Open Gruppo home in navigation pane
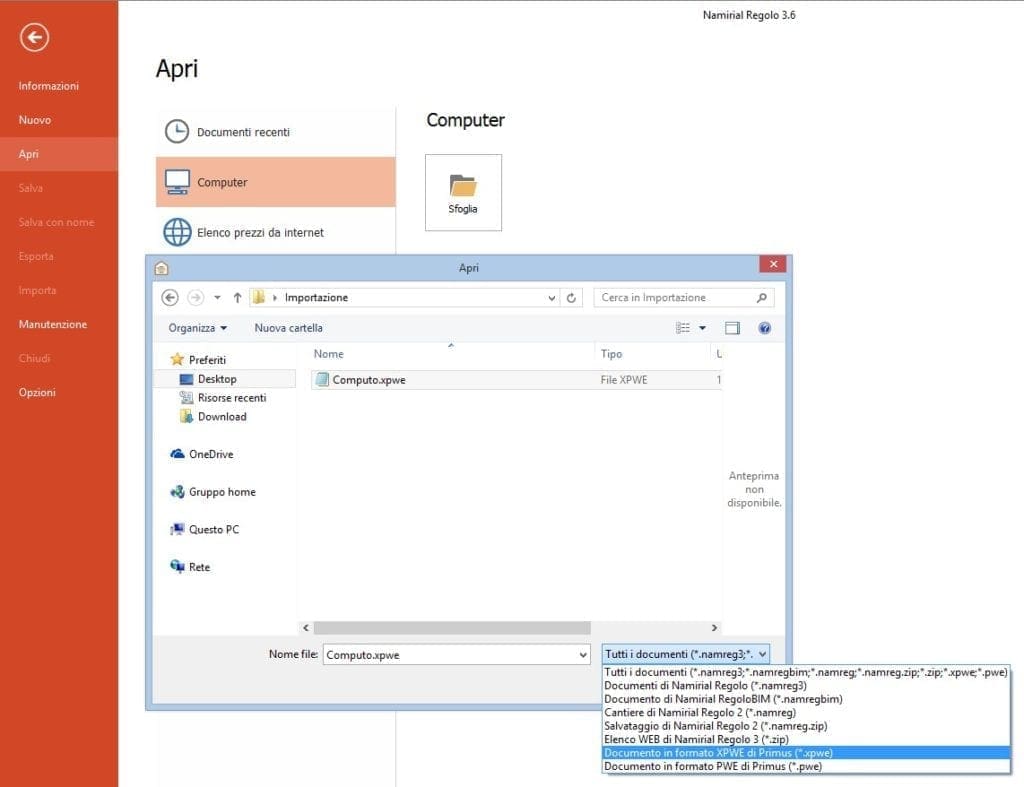Image resolution: width=1024 pixels, height=787 pixels. 213,492
